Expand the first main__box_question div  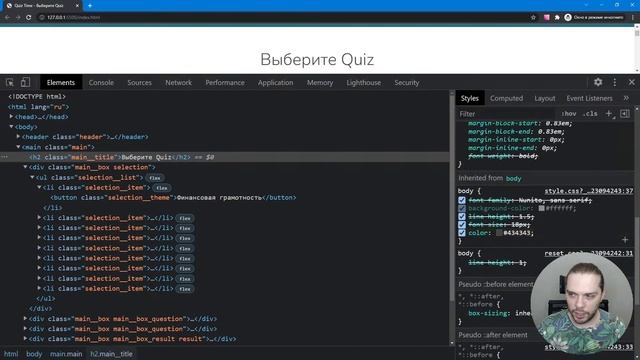pyautogui.click(x=25, y=318)
